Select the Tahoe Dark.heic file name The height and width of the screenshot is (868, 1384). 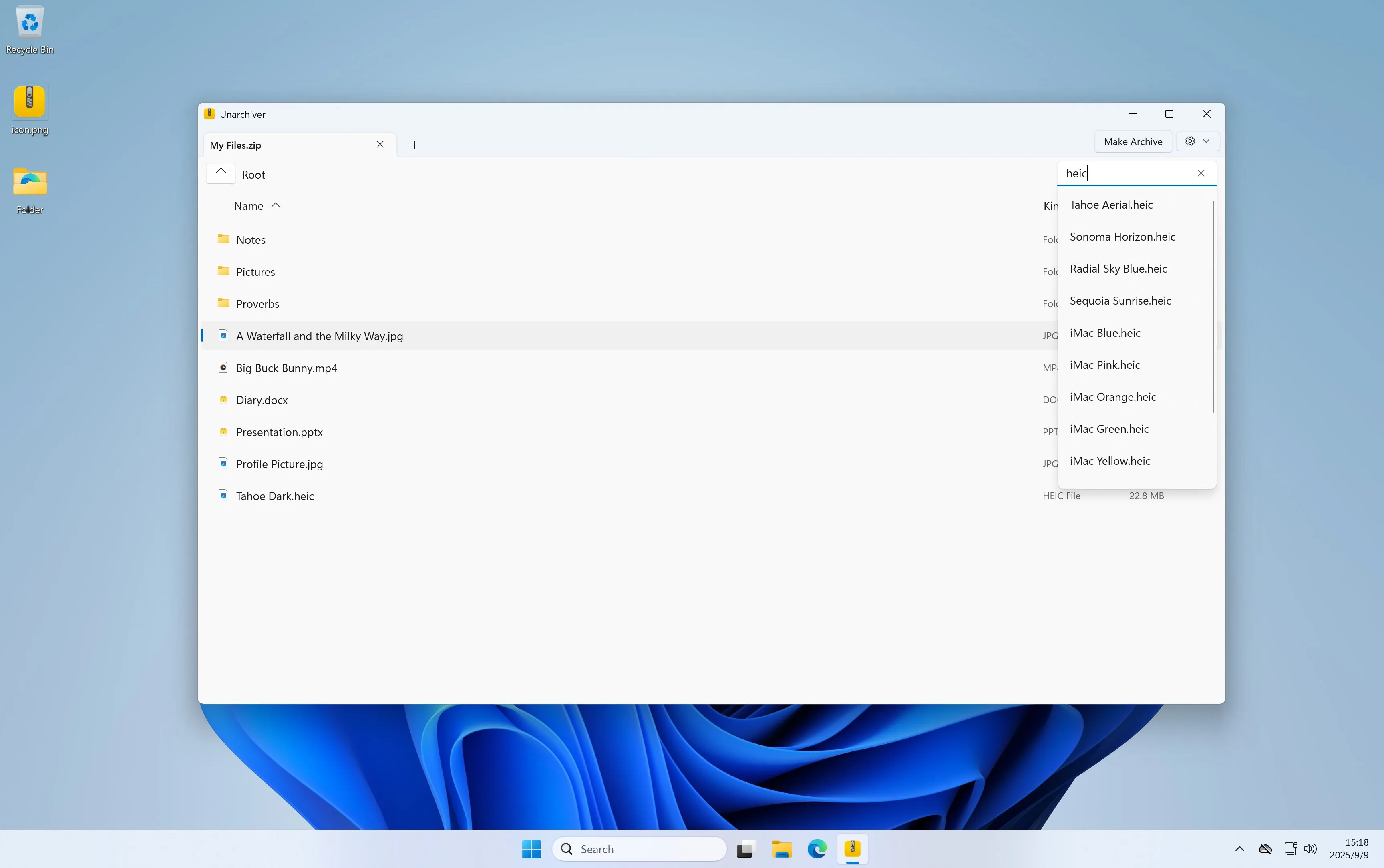coord(275,496)
